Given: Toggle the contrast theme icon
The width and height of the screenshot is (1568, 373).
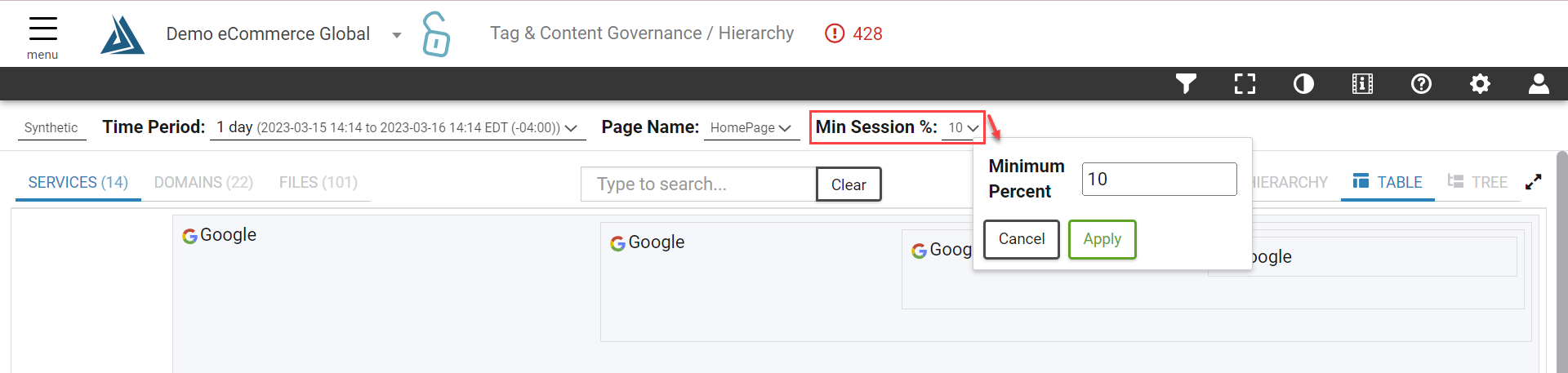Looking at the screenshot, I should coord(1303,83).
